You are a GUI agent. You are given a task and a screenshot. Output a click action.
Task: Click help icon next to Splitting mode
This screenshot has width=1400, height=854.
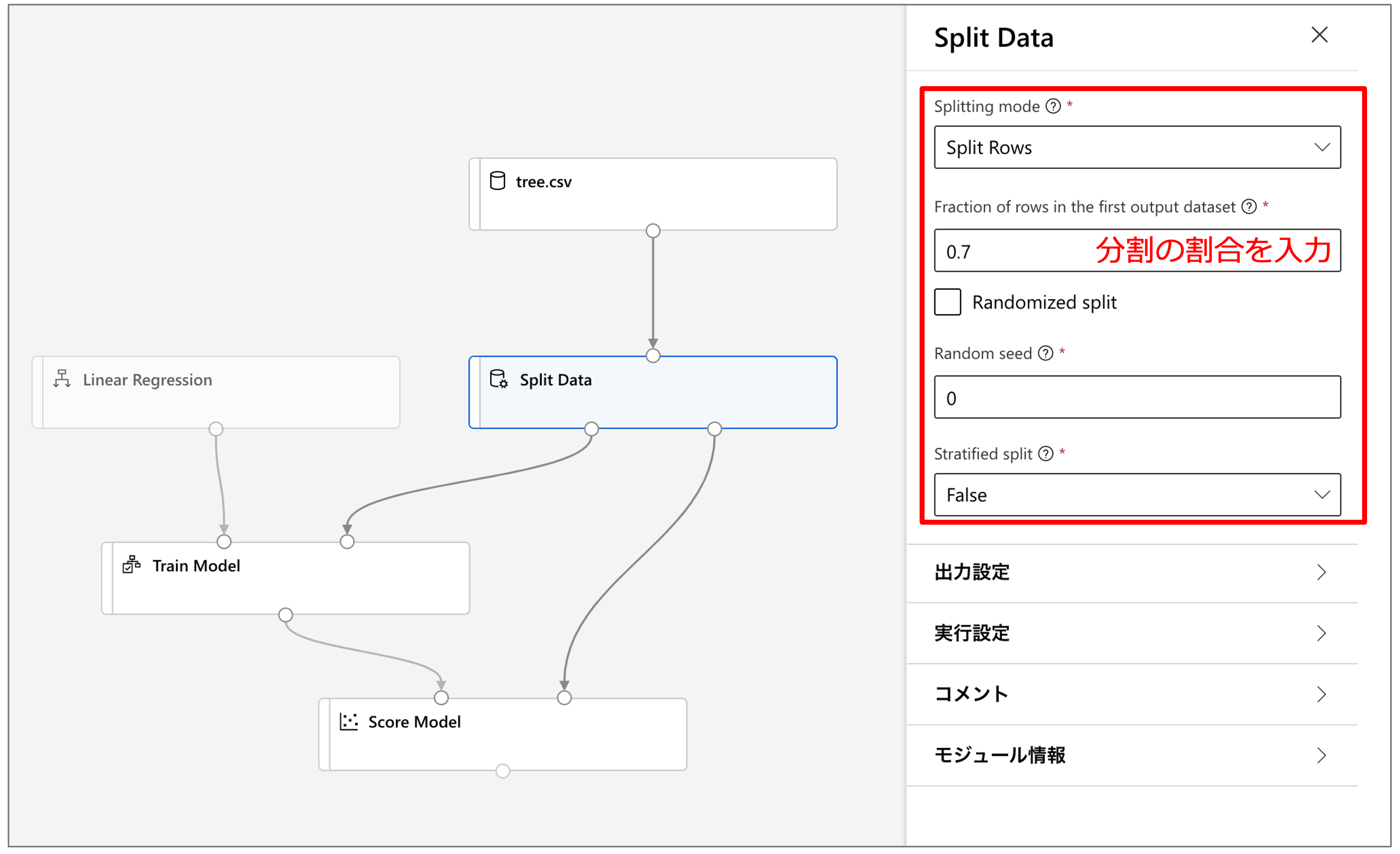tap(1053, 106)
